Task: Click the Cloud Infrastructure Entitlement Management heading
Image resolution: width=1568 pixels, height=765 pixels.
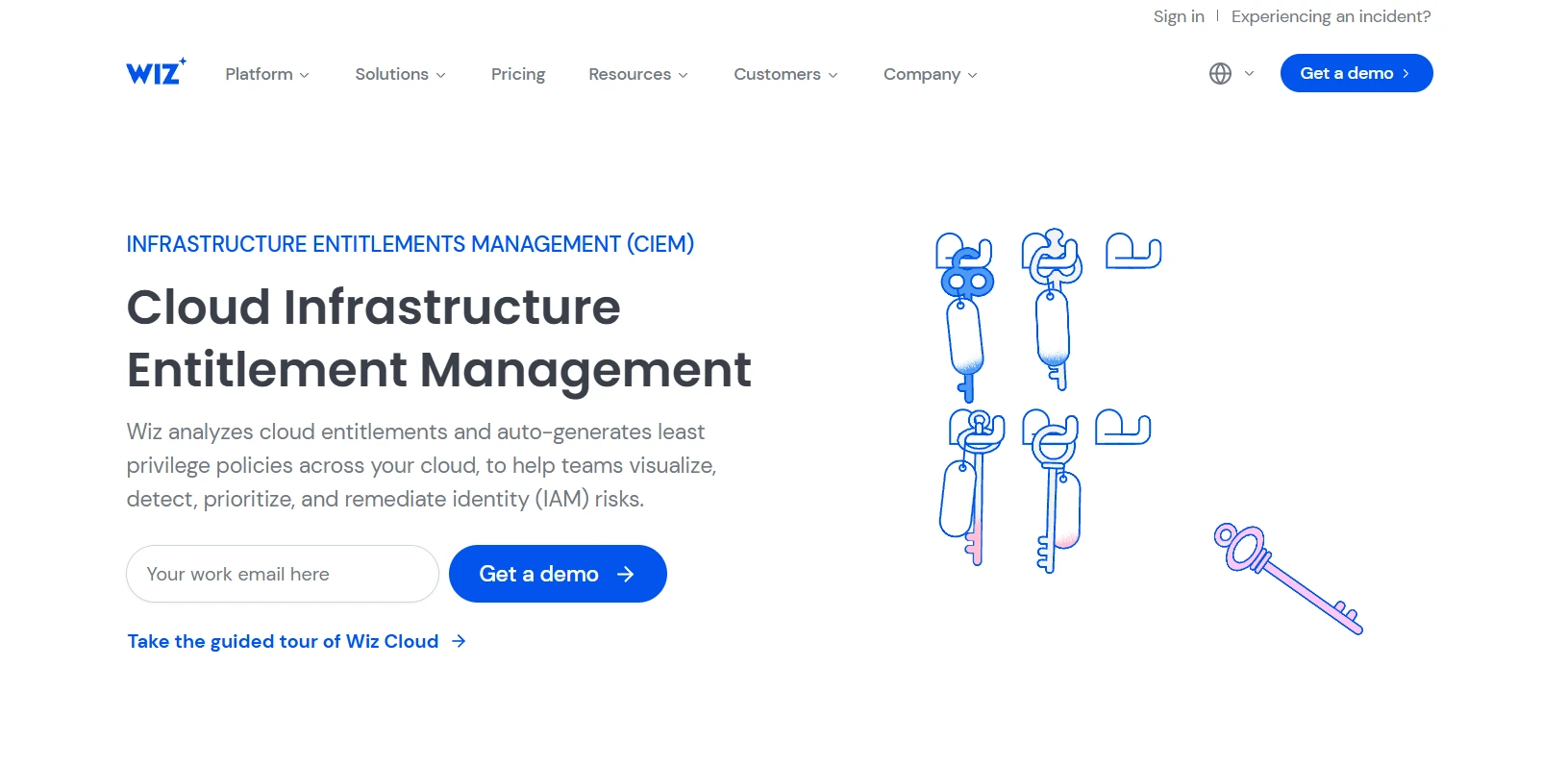Action: pyautogui.click(x=439, y=338)
